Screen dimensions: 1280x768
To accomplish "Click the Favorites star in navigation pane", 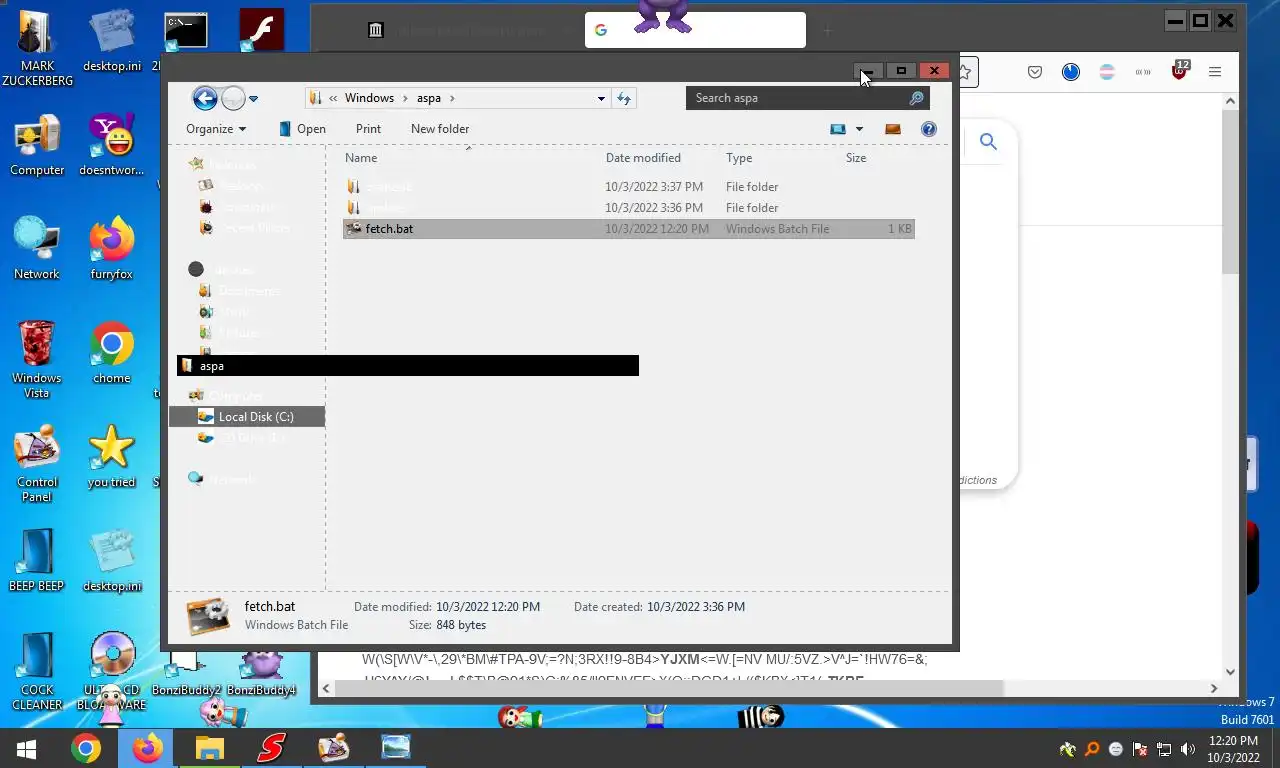I will coord(197,165).
